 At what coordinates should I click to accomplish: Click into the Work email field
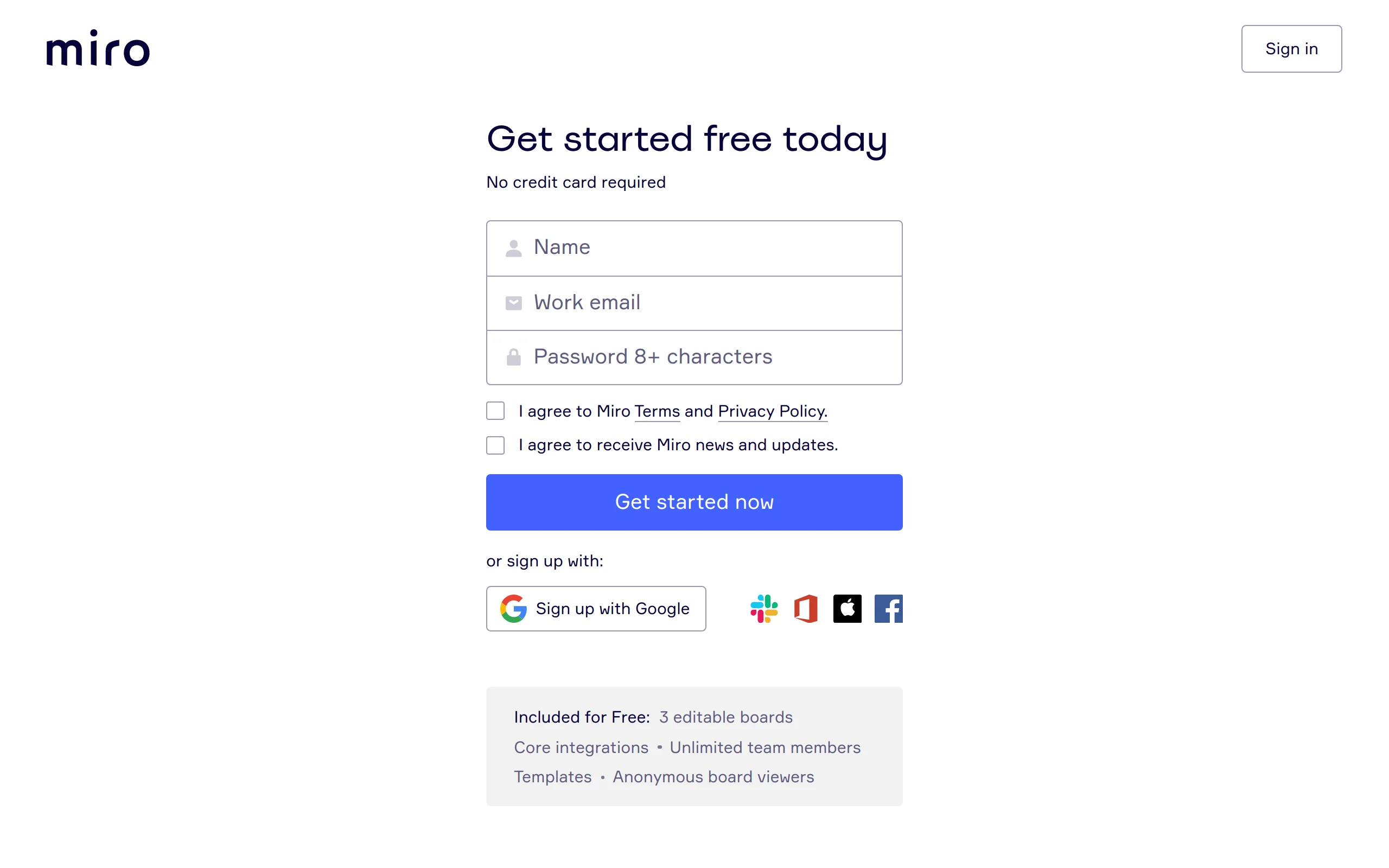(712, 303)
